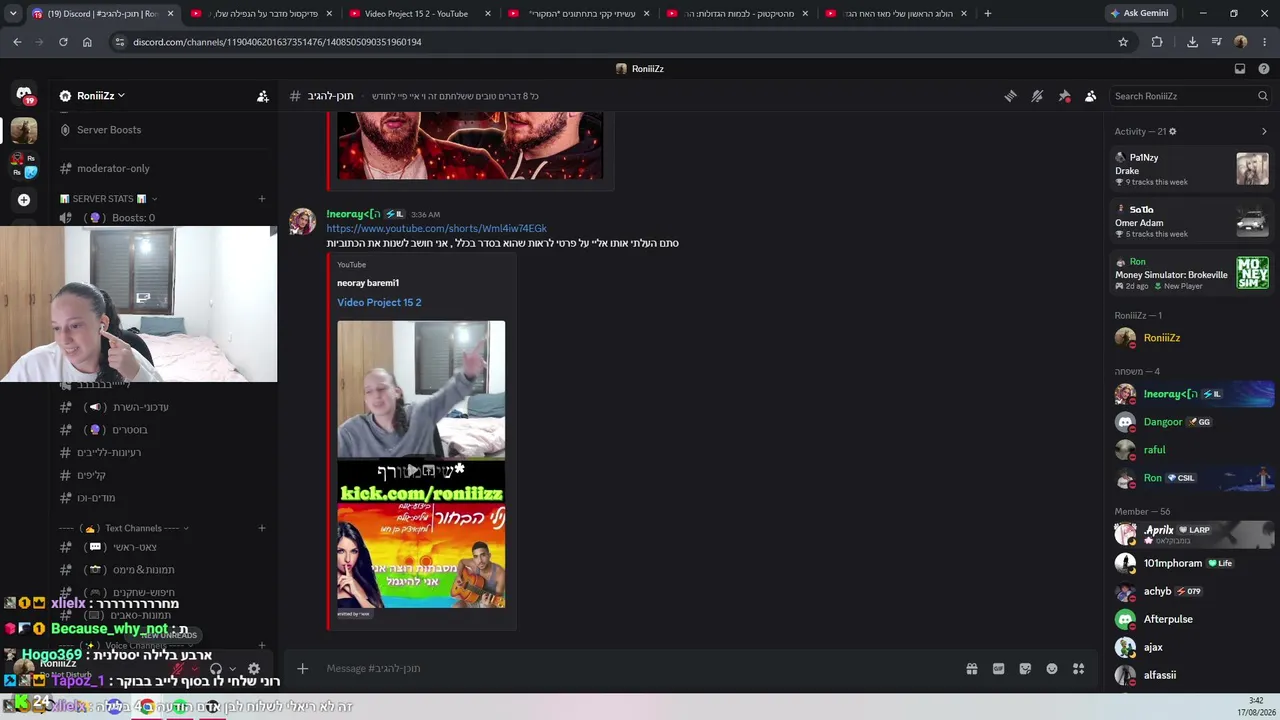Open a new browser tab
This screenshot has height=720, width=1280.
pyautogui.click(x=988, y=13)
